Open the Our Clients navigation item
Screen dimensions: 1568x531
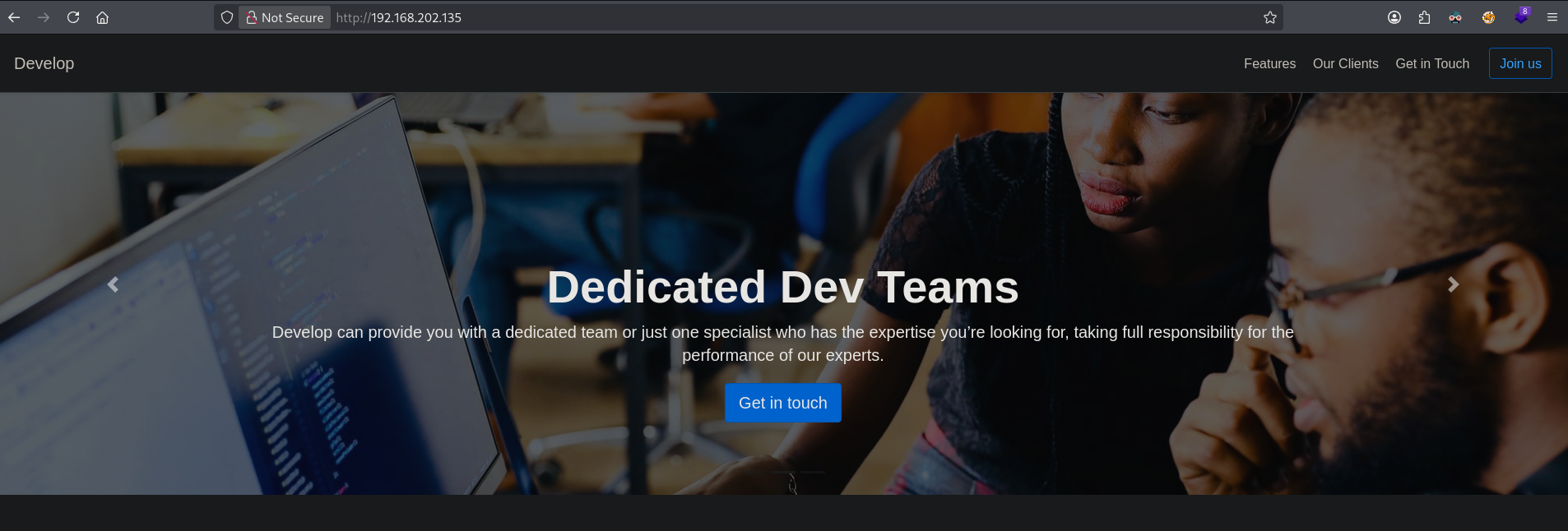point(1345,63)
